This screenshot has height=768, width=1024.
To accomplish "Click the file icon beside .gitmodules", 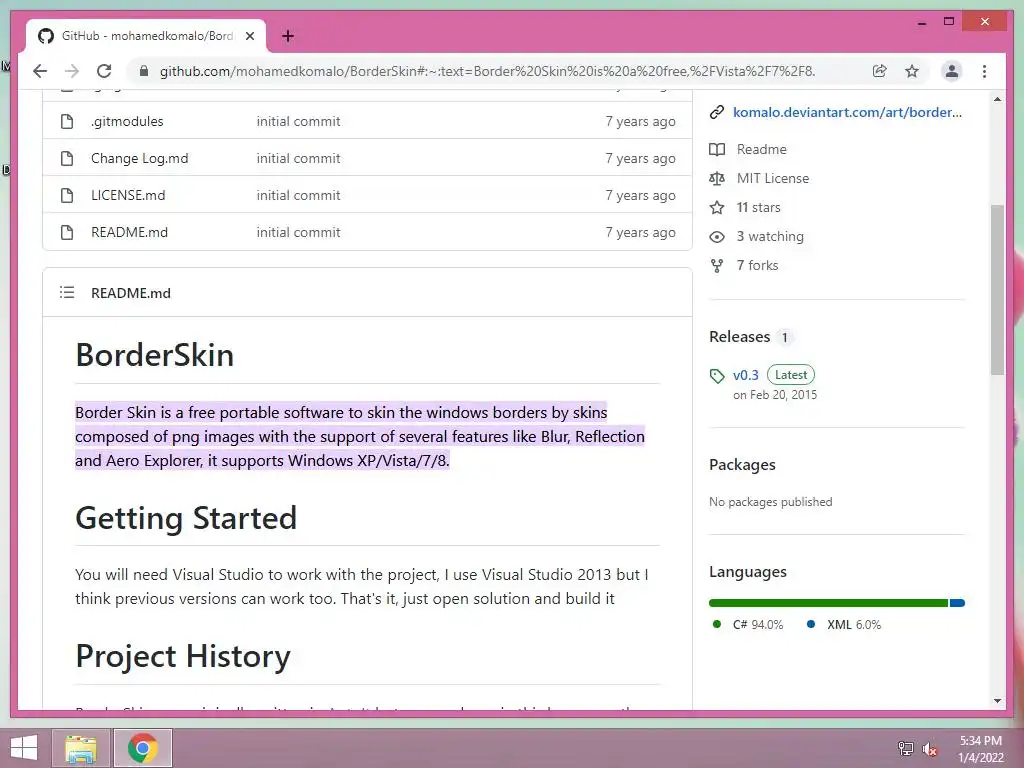I will click(x=67, y=121).
